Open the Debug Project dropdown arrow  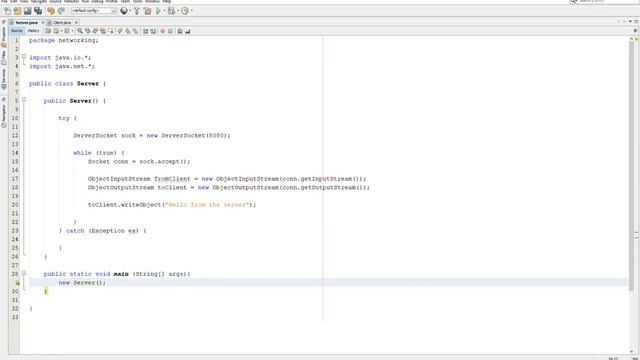[178, 11]
